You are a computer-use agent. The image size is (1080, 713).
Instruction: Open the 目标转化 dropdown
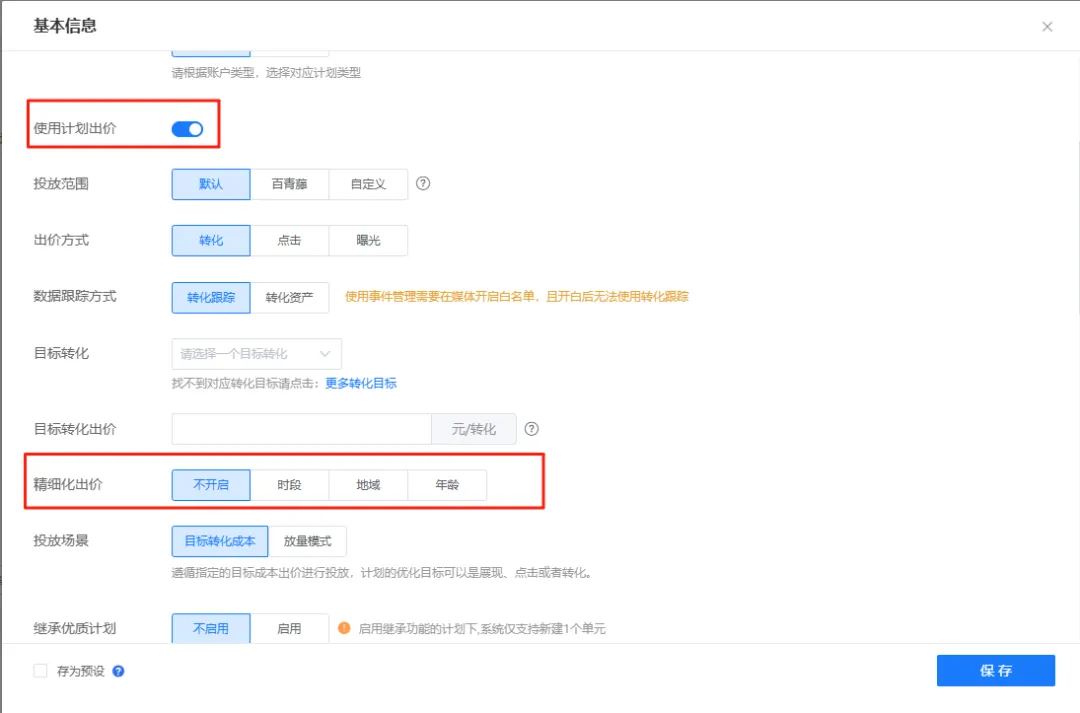256,354
